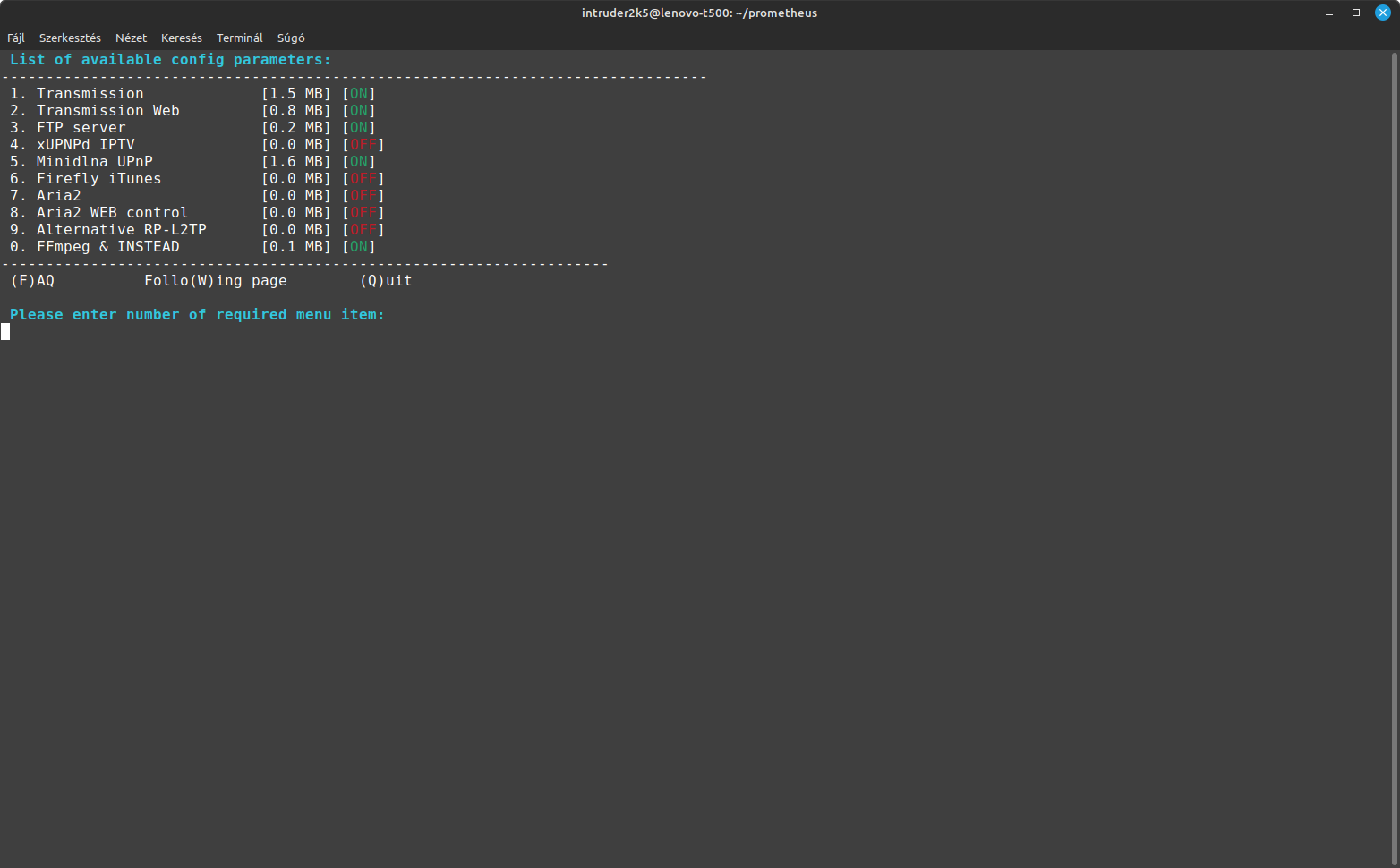Viewport: 1400px width, 868px height.
Task: Click the terminal input cursor block
Action: pos(5,332)
